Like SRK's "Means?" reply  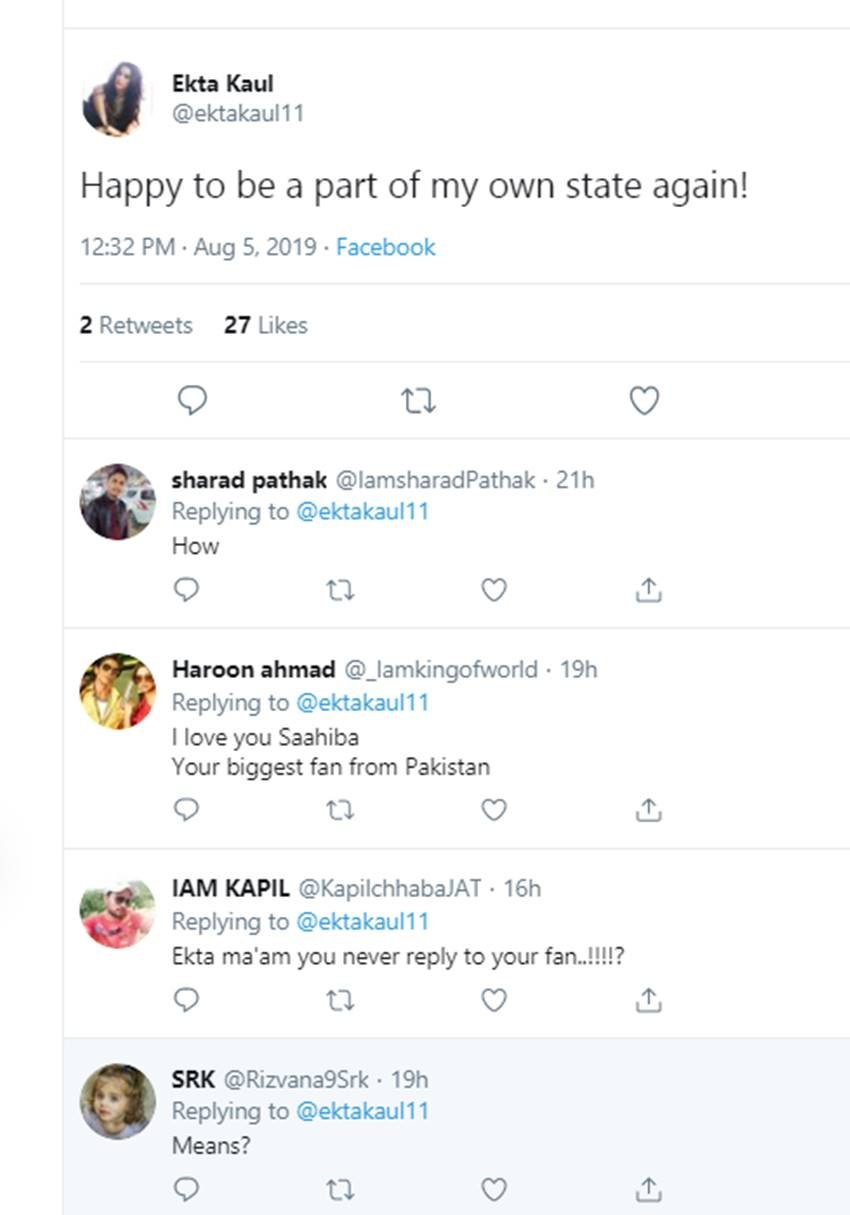(x=494, y=1189)
